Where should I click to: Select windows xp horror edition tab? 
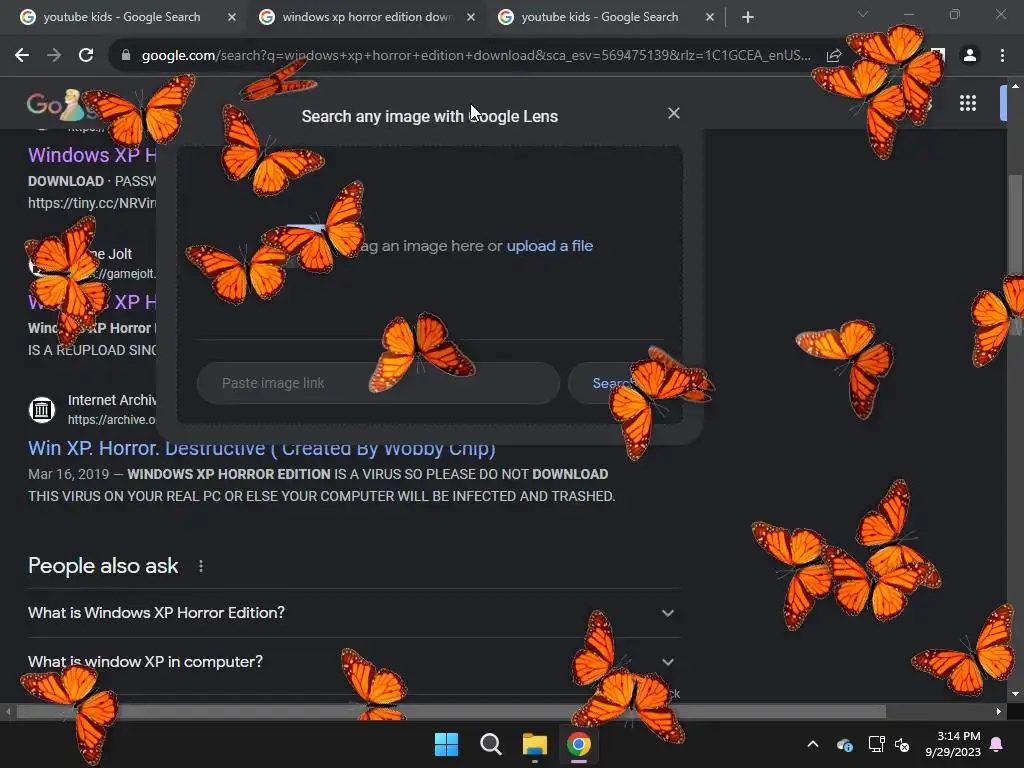click(x=368, y=17)
